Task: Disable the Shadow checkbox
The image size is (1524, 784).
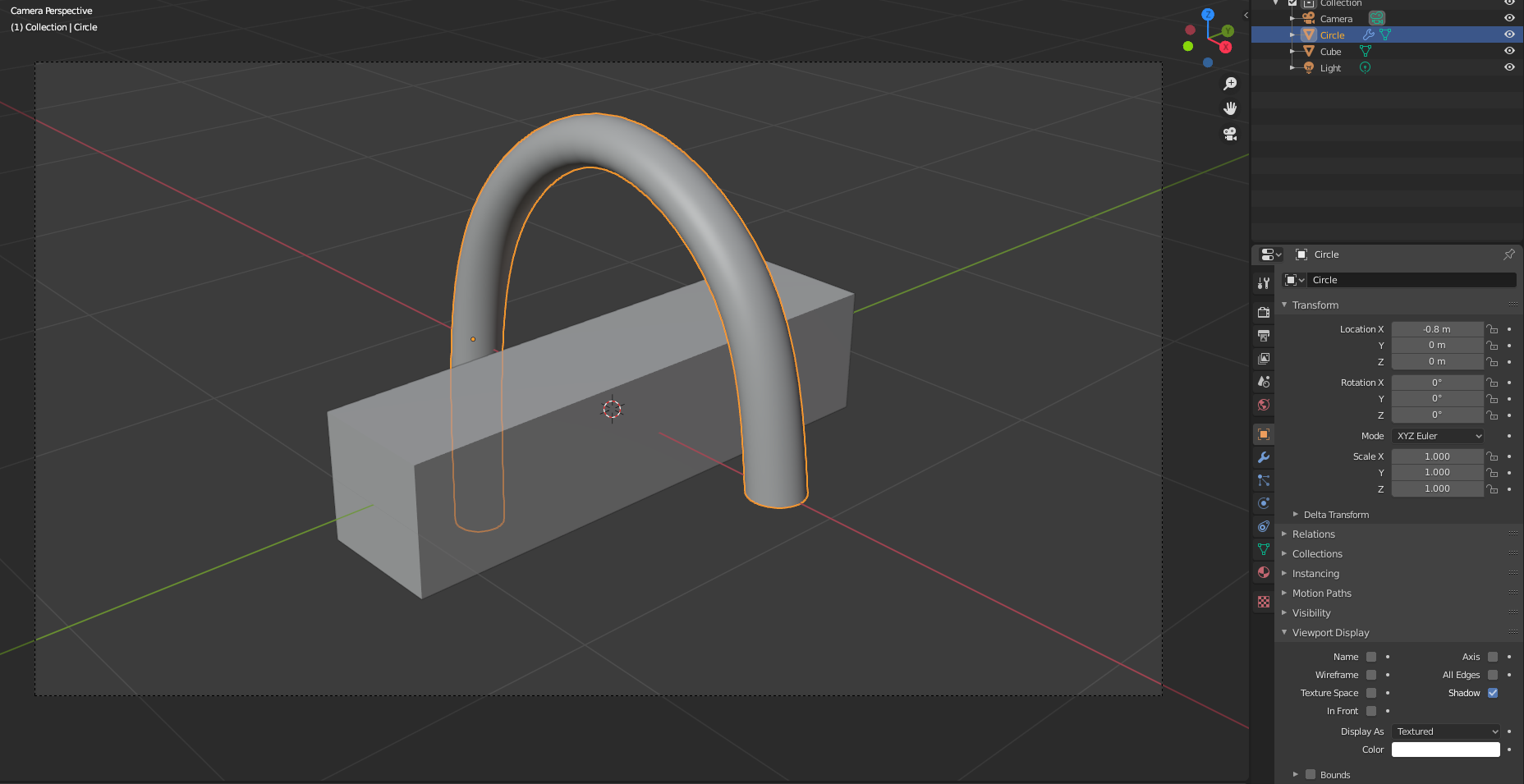Action: pyautogui.click(x=1493, y=693)
